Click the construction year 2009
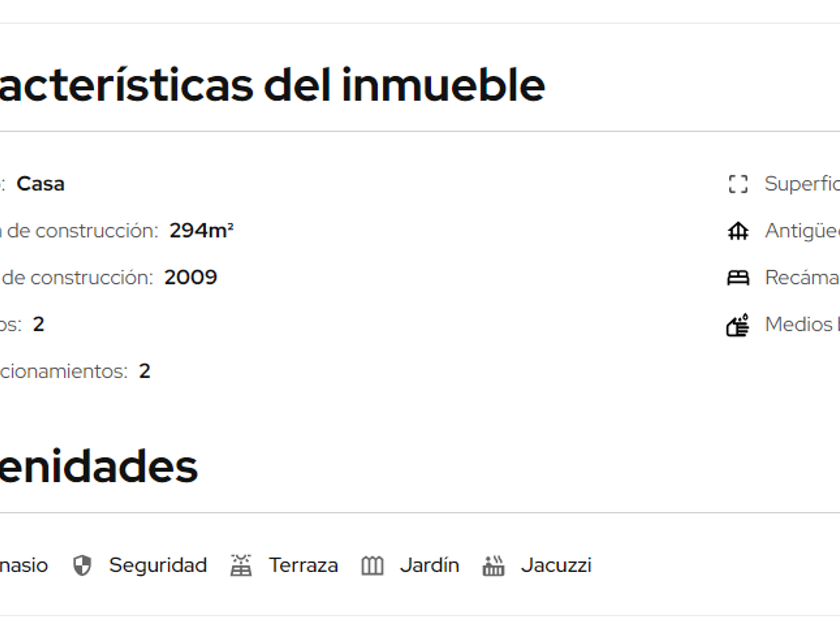Image resolution: width=840 pixels, height=630 pixels. [191, 278]
